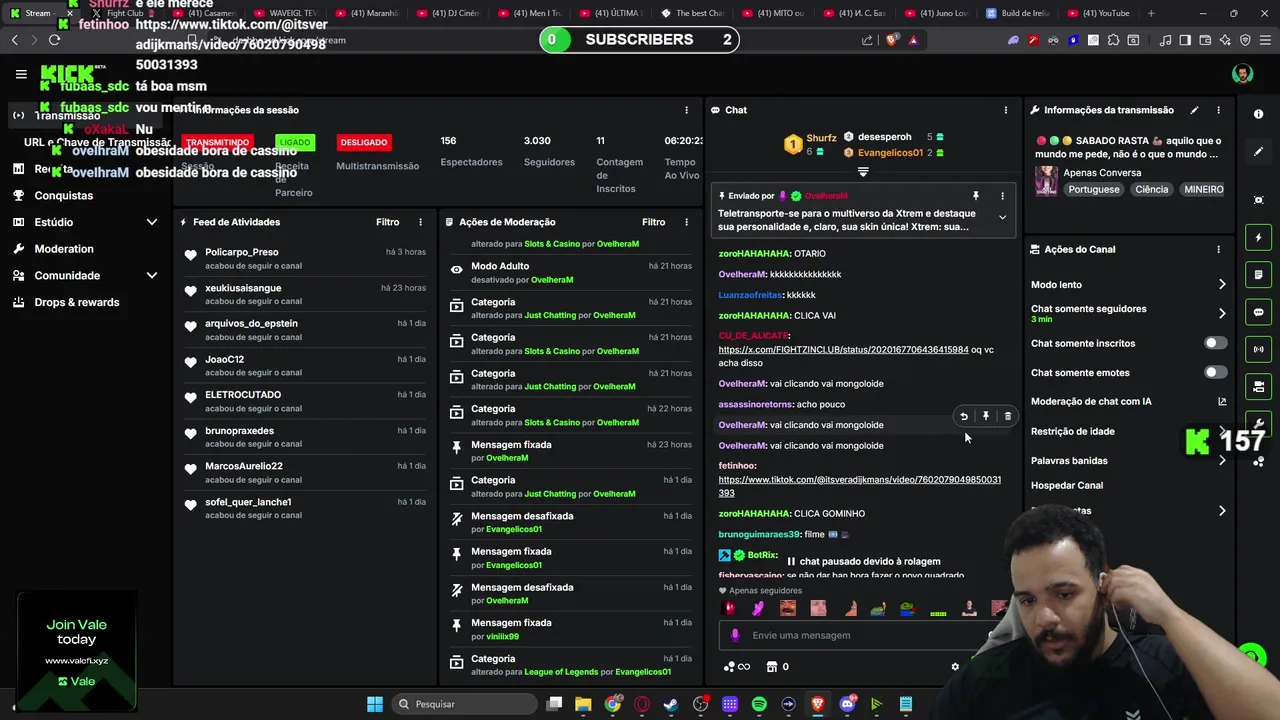The image size is (1280, 720).
Task: Click the camera/channel actions icon in right sidebar
Action: [1259, 386]
